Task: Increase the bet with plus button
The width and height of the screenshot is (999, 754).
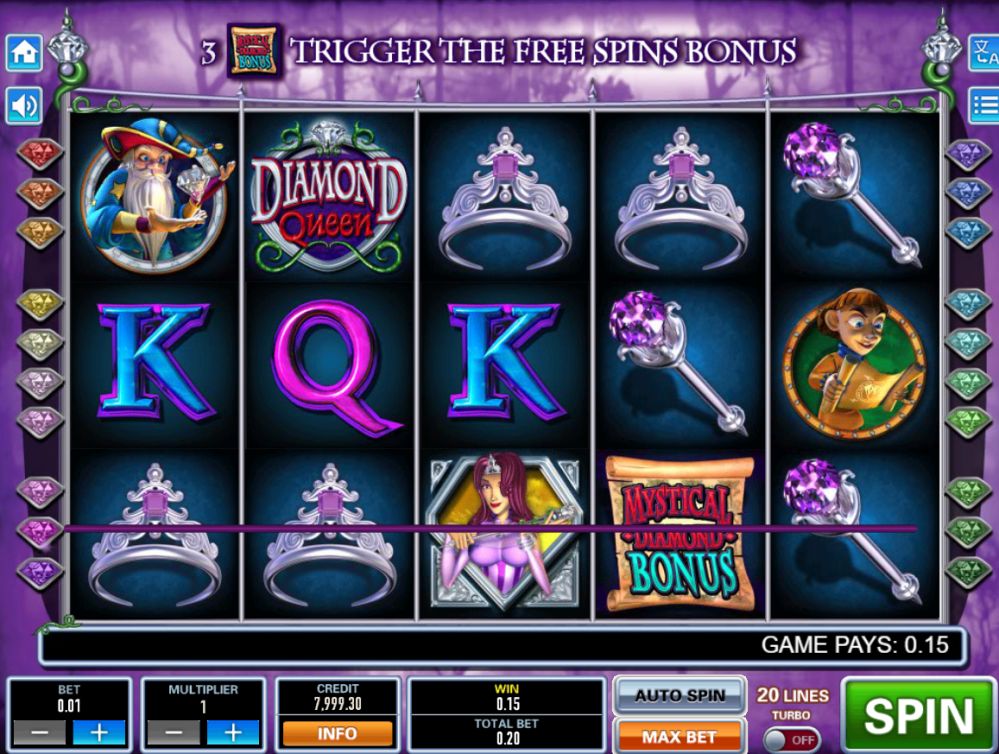Action: click(x=99, y=733)
